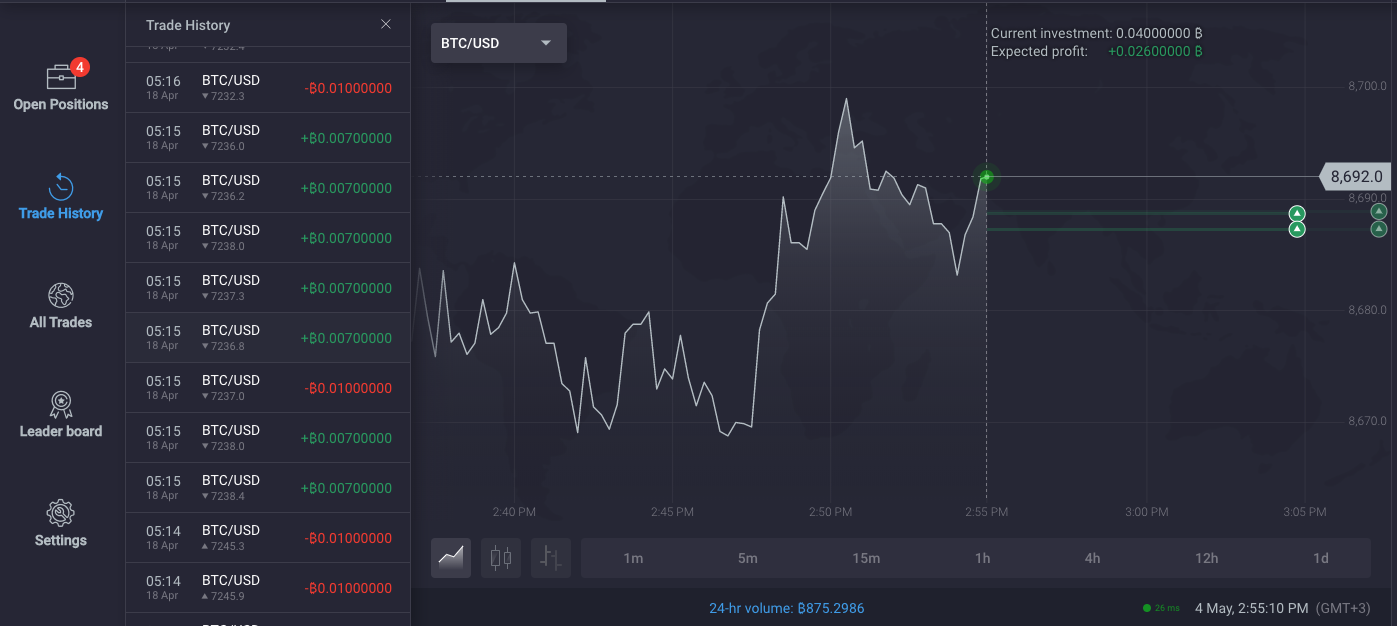Image resolution: width=1397 pixels, height=626 pixels.
Task: Click the Open Positions sidebar label
Action: click(x=61, y=104)
